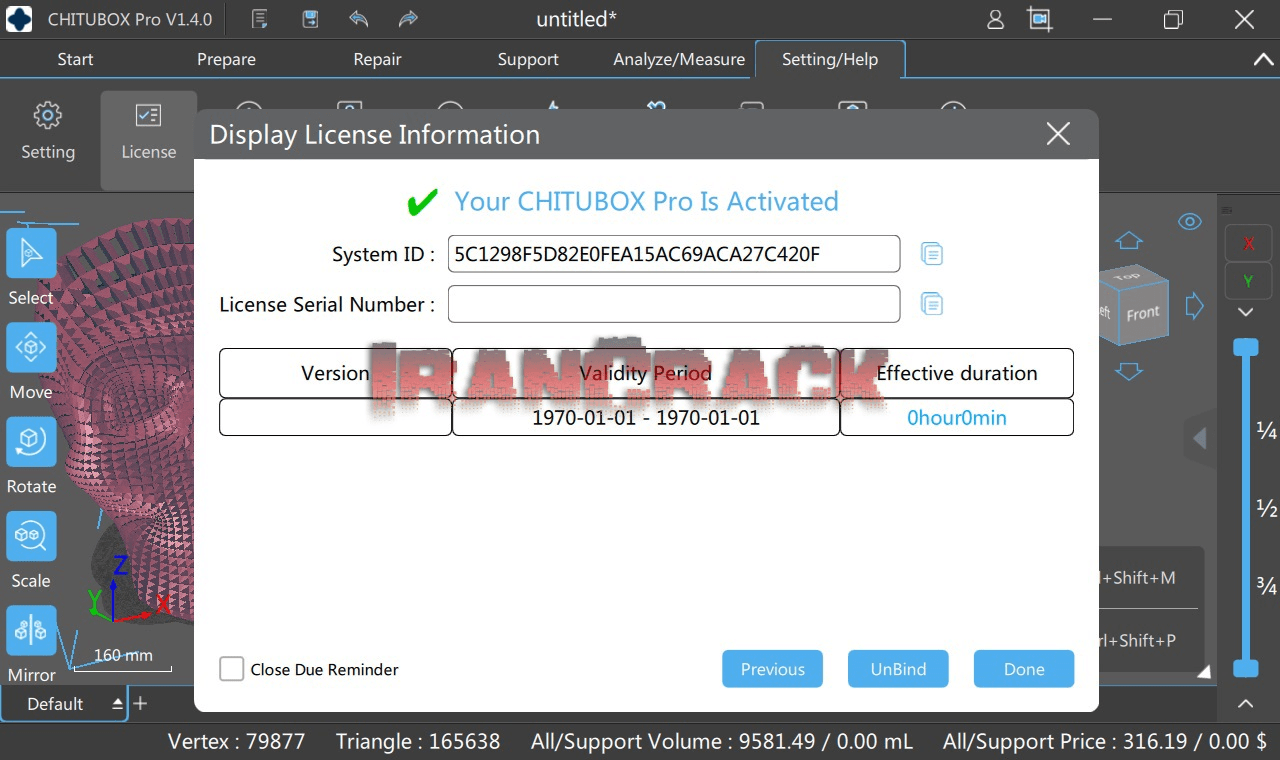The image size is (1280, 760).
Task: Switch to the Prepare tab
Action: pos(226,59)
